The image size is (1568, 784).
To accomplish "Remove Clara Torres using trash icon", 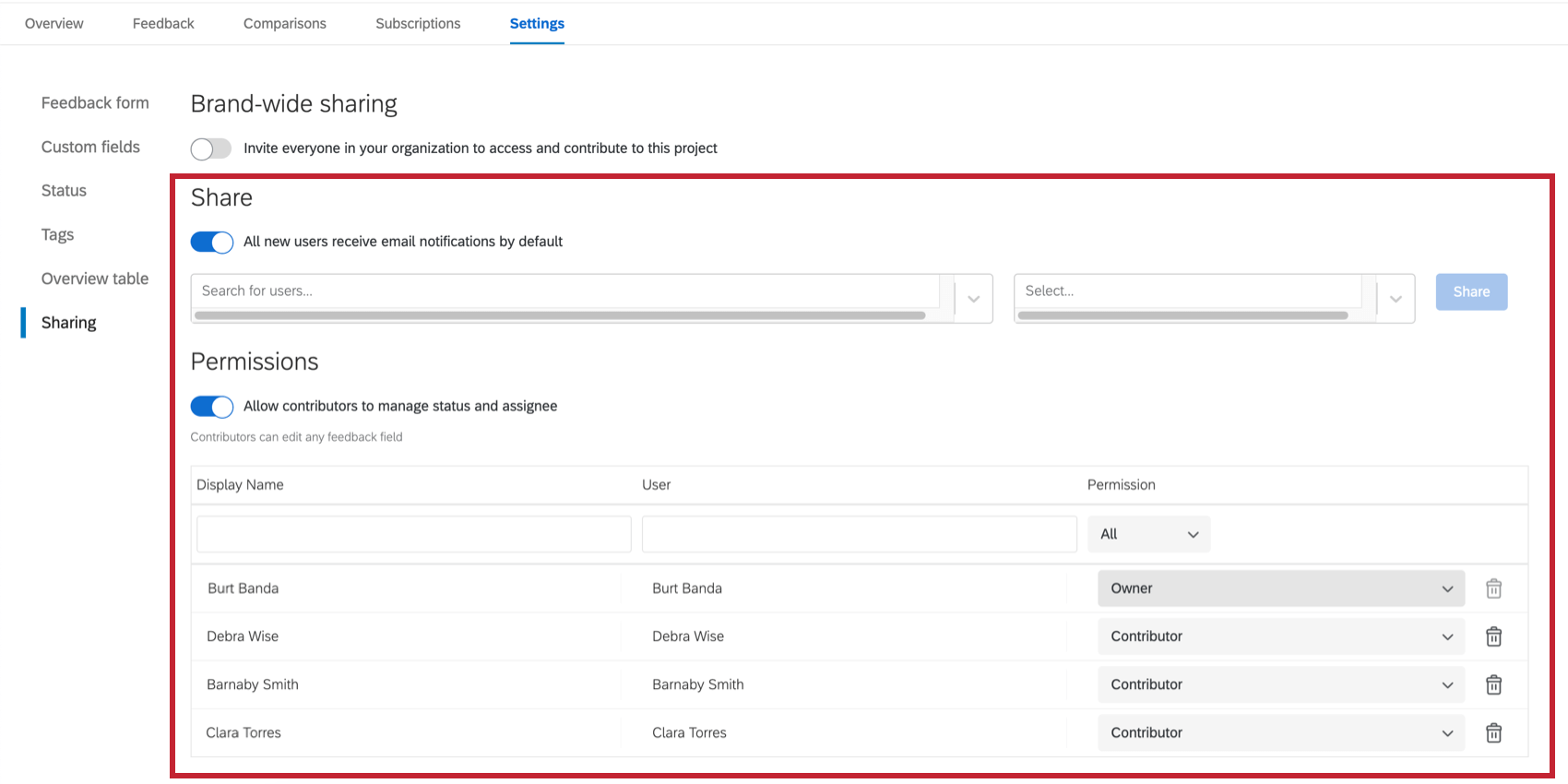I will click(x=1493, y=732).
